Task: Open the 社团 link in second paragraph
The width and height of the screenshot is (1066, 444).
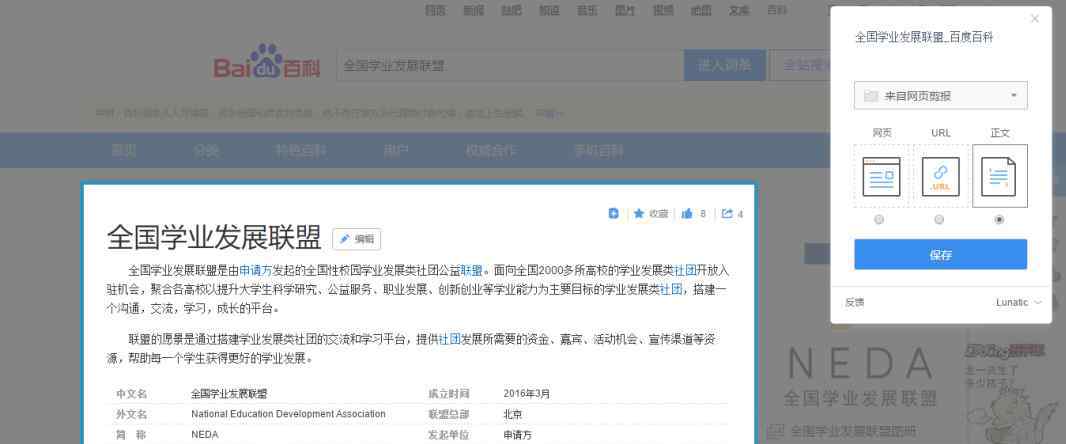Action: click(x=449, y=339)
